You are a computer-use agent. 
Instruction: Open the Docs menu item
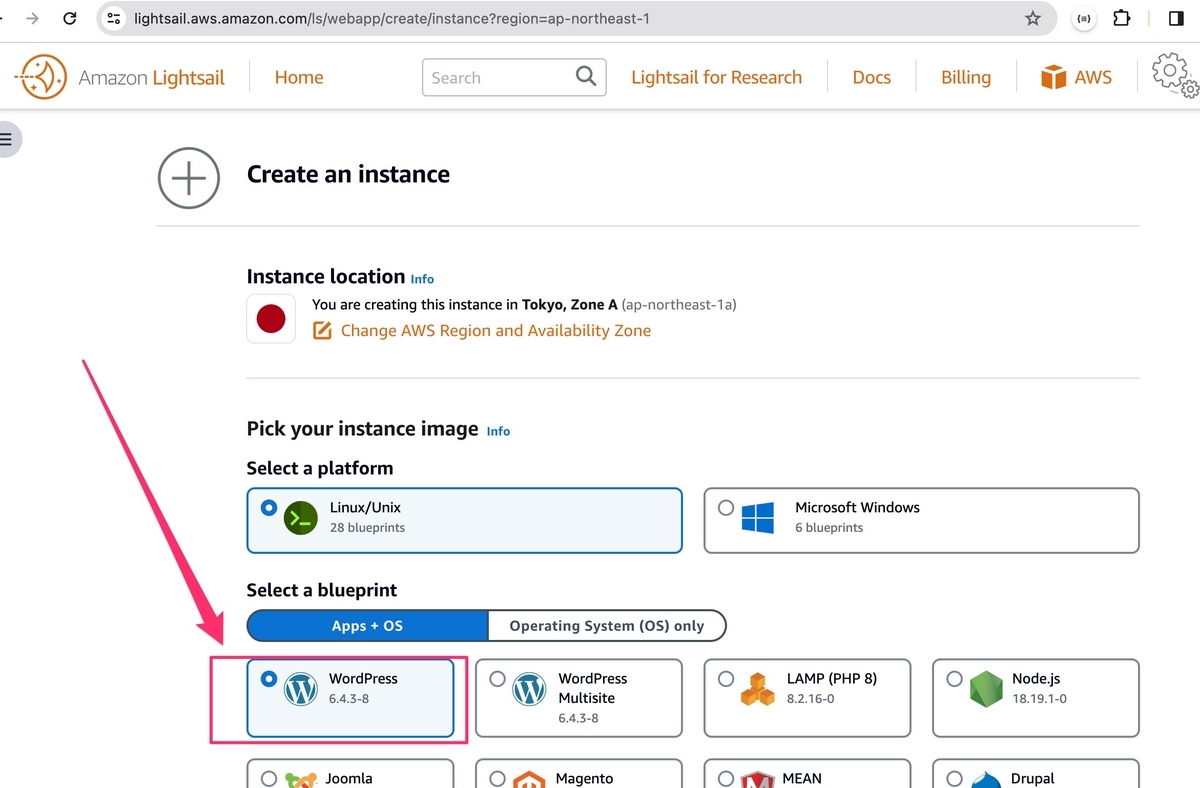[871, 77]
